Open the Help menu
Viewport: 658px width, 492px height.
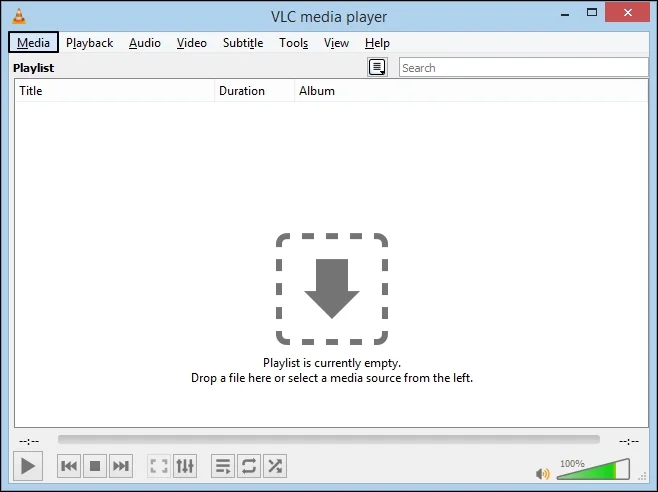pyautogui.click(x=377, y=43)
